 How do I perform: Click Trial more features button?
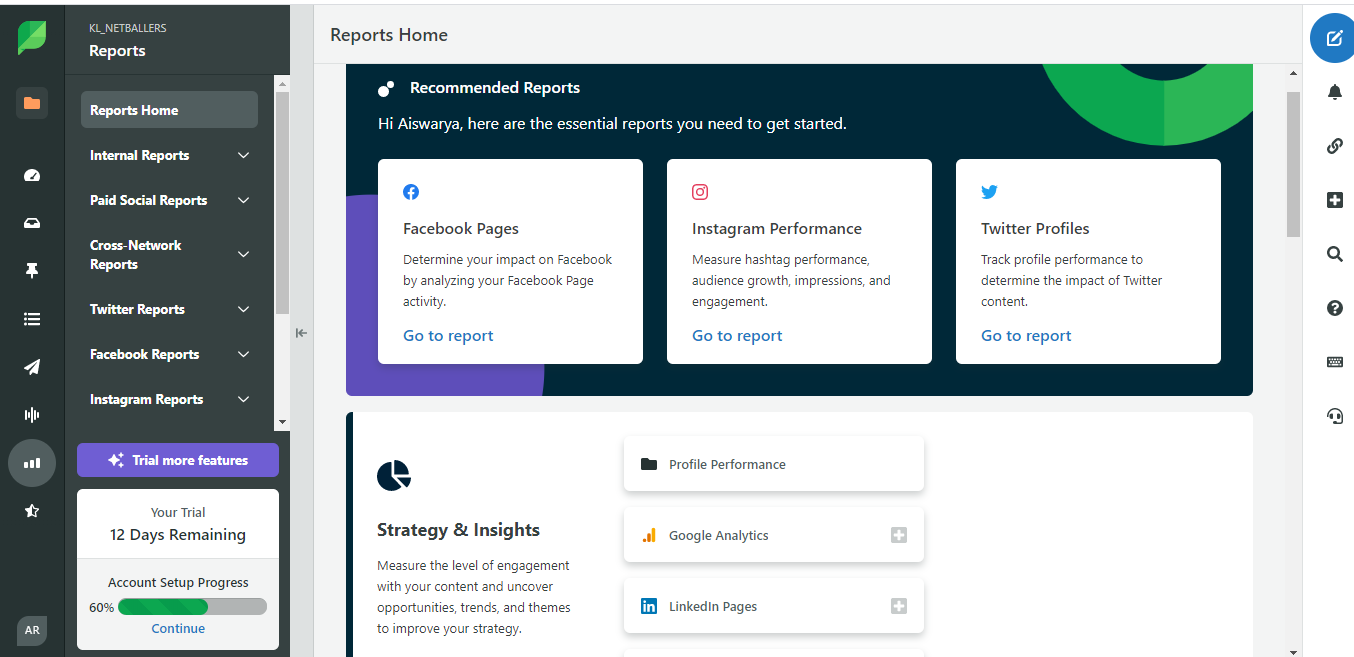coord(178,460)
